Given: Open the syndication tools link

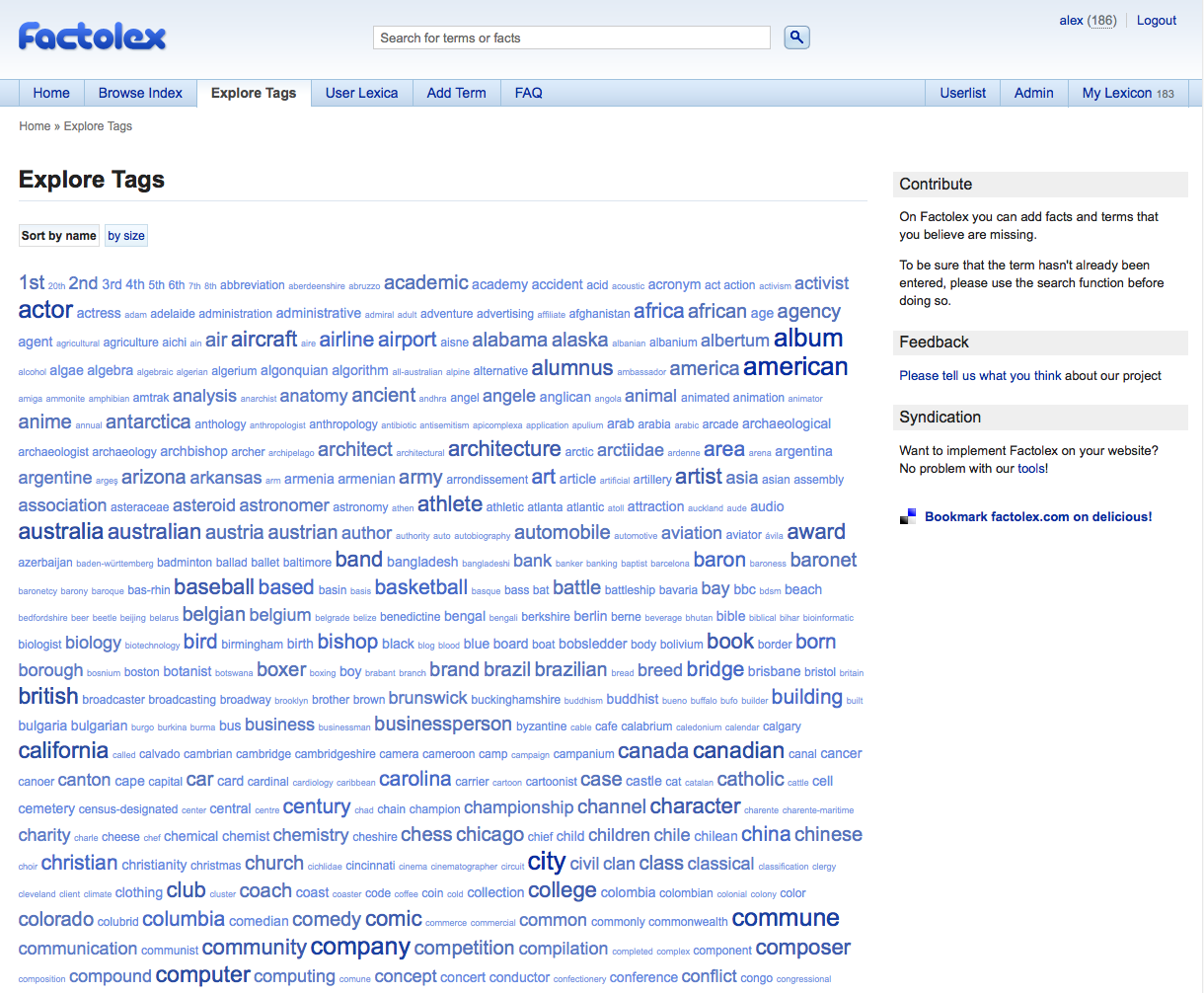Looking at the screenshot, I should (1032, 468).
